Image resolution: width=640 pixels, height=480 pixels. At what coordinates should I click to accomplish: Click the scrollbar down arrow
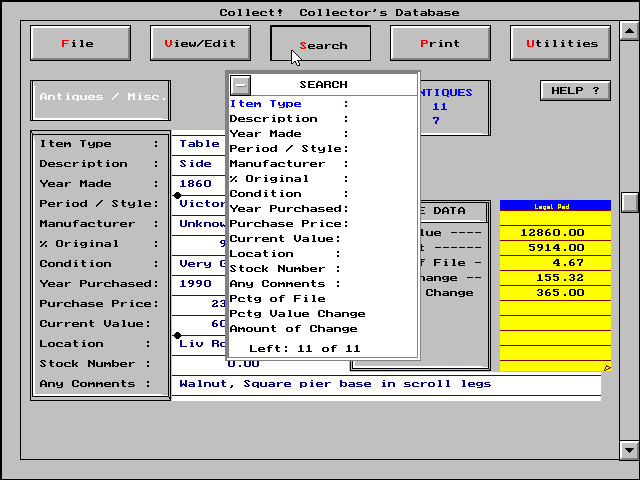coord(629,449)
